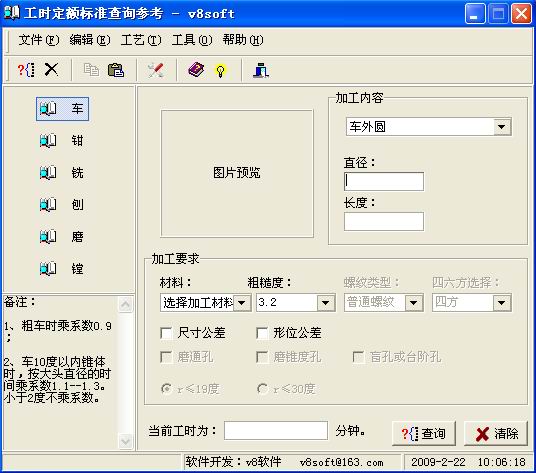Click the exit door toolbar icon
Viewport: 536px width, 473px height.
(261, 70)
